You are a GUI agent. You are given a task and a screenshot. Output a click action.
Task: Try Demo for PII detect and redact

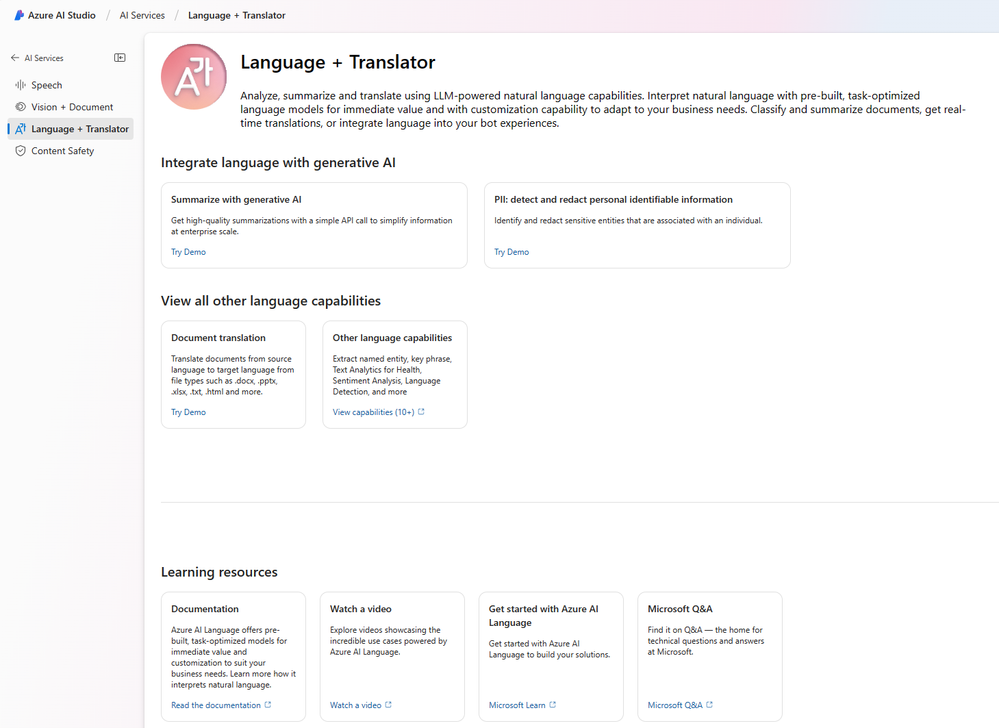[512, 252]
